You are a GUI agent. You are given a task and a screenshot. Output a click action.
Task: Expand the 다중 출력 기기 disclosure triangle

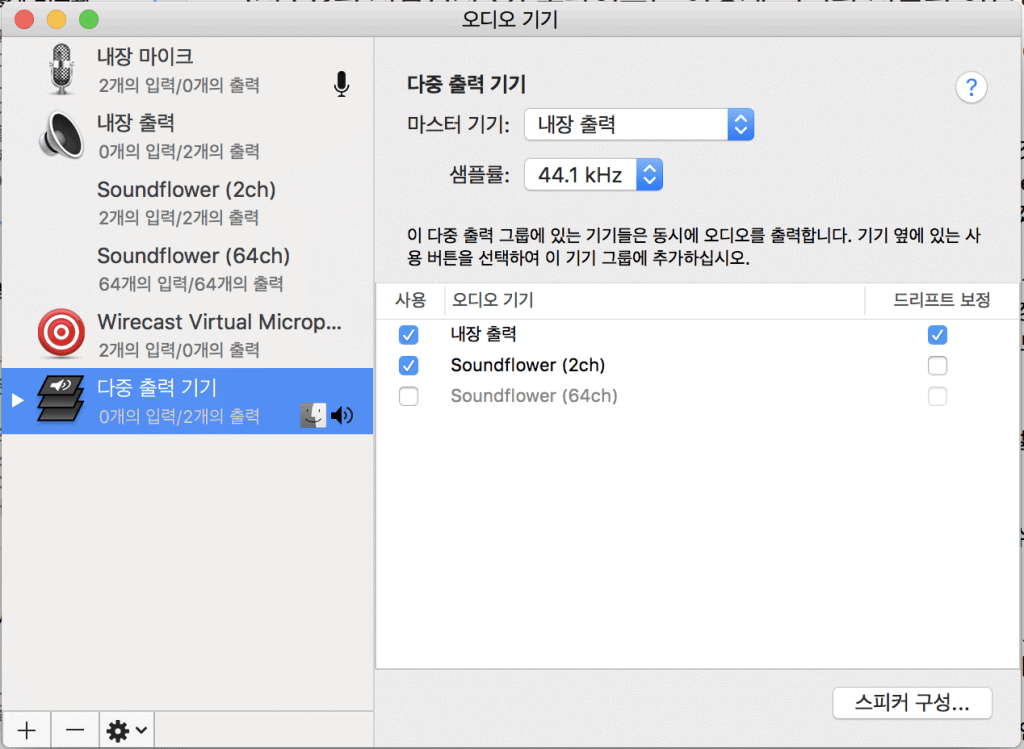[16, 400]
